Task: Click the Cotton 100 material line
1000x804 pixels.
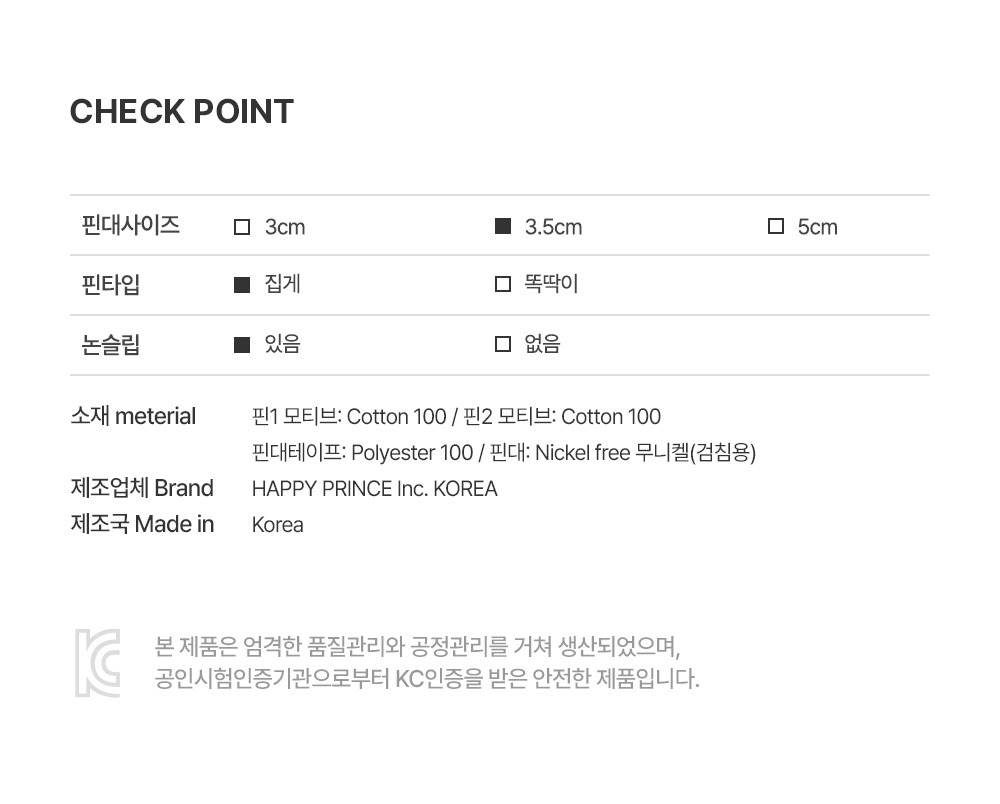Action: coord(456,417)
